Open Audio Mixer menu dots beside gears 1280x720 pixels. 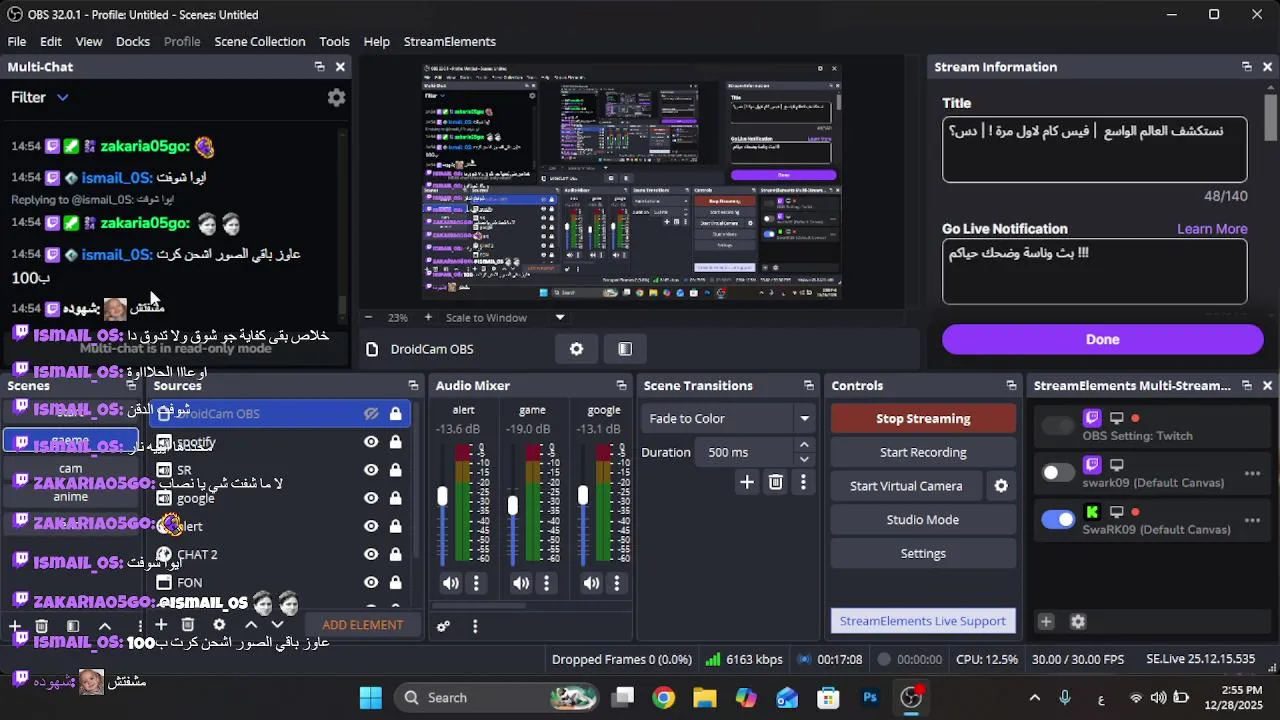[475, 626]
